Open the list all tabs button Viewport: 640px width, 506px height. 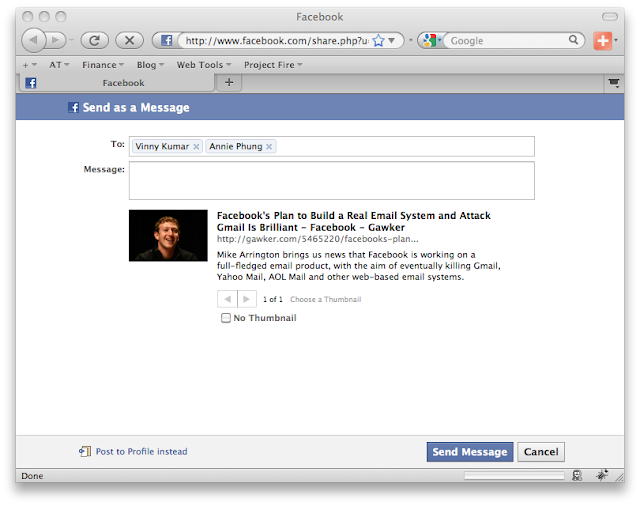tap(613, 83)
